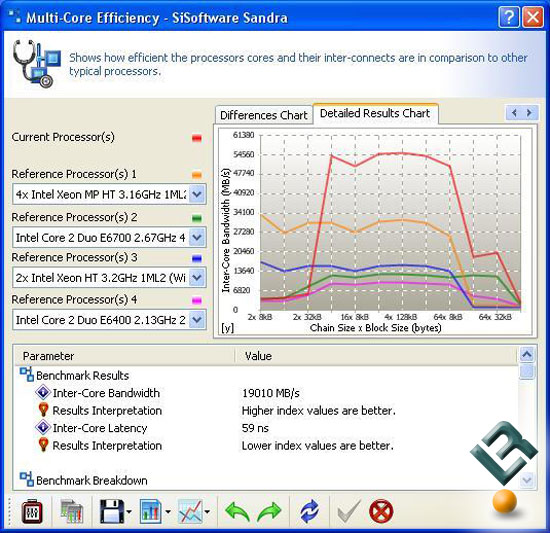
Task: Click the line graph chart icon
Action: pyautogui.click(x=190, y=512)
